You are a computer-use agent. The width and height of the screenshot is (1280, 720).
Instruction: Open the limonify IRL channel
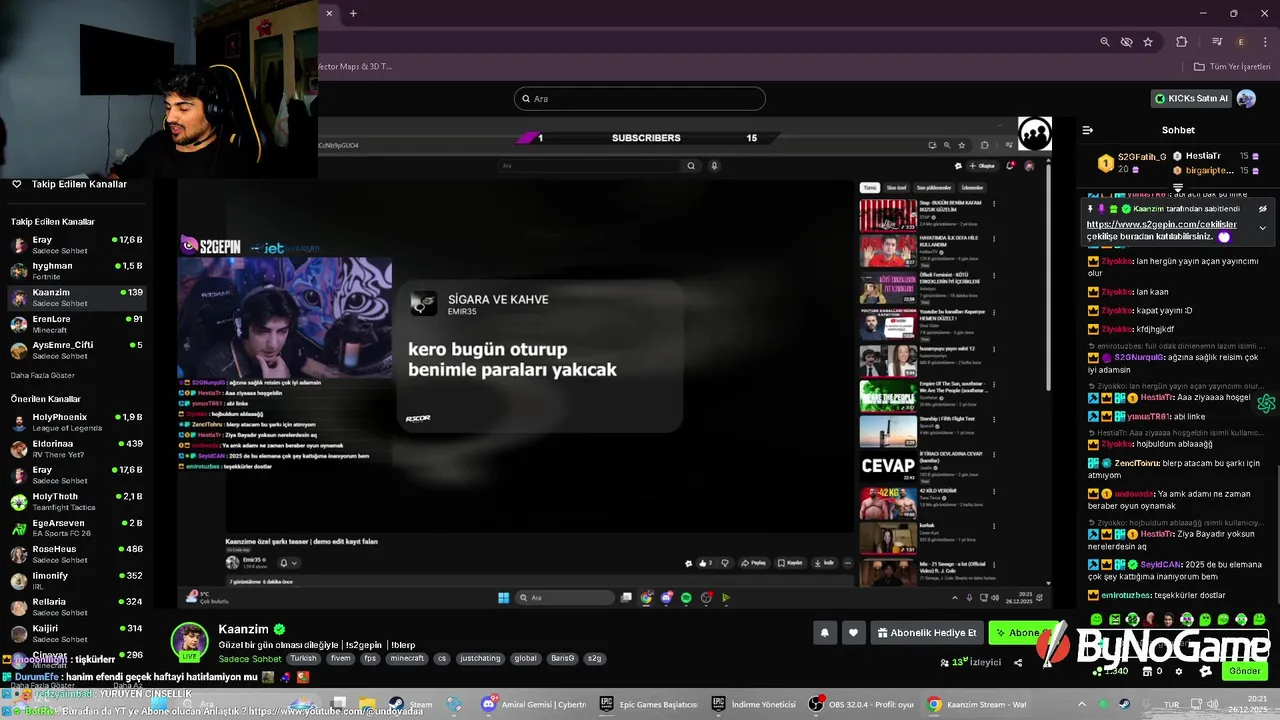point(78,581)
